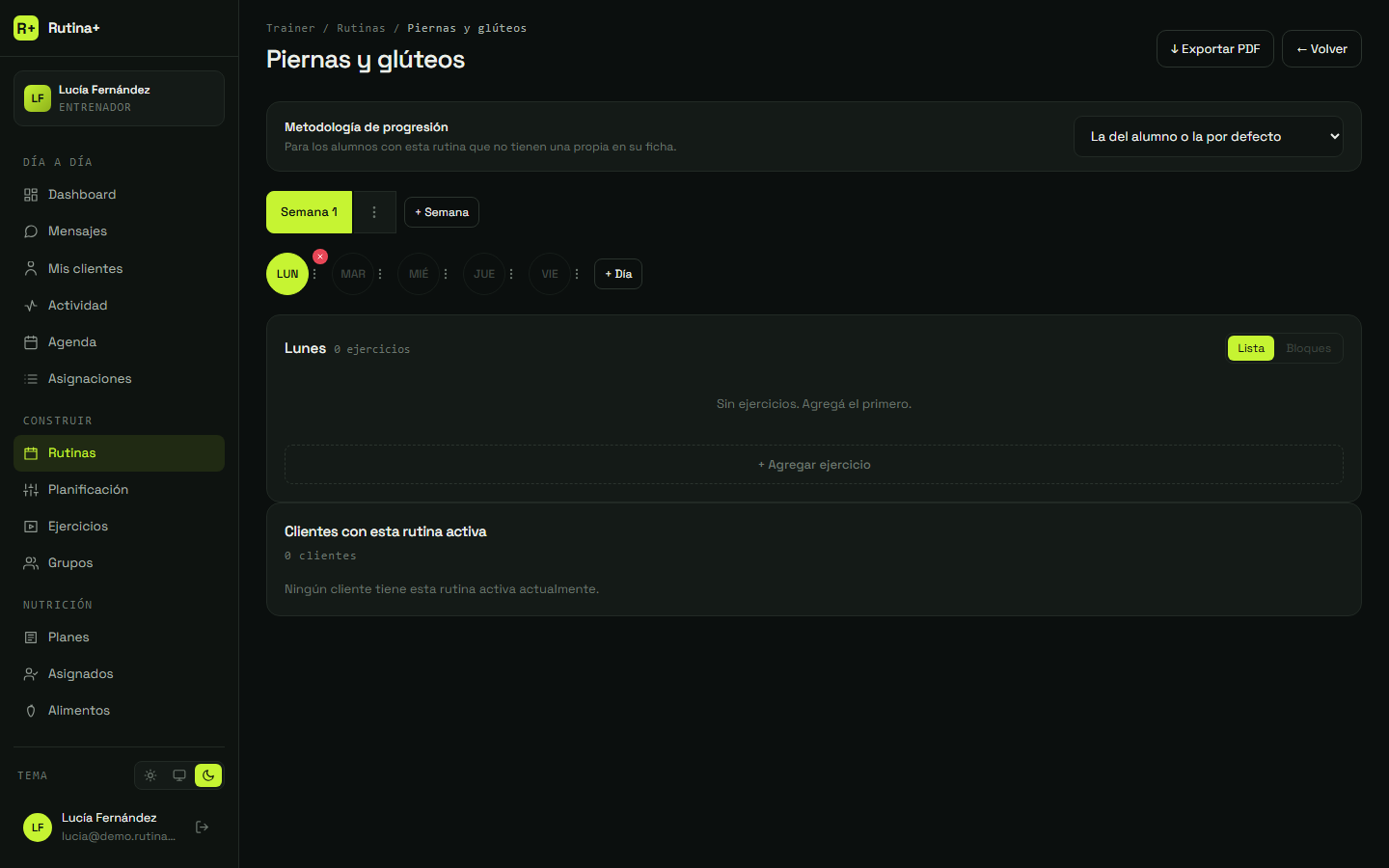Click Exportar PDF button
The image size is (1389, 868).
[x=1215, y=49]
